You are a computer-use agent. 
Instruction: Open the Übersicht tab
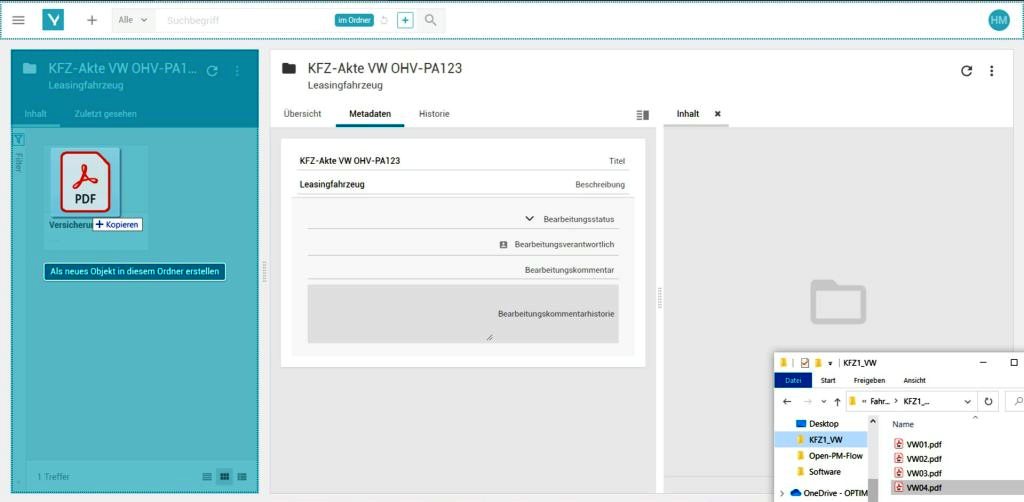302,114
